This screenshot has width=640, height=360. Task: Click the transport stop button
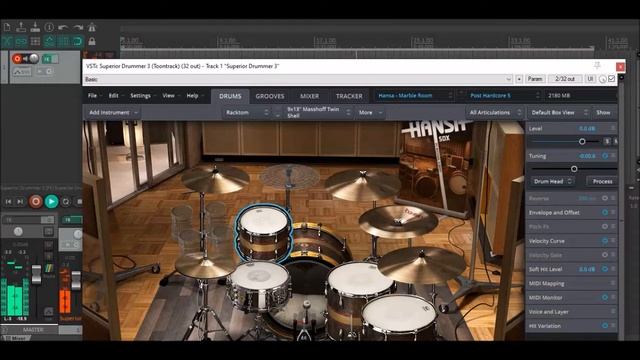79,202
